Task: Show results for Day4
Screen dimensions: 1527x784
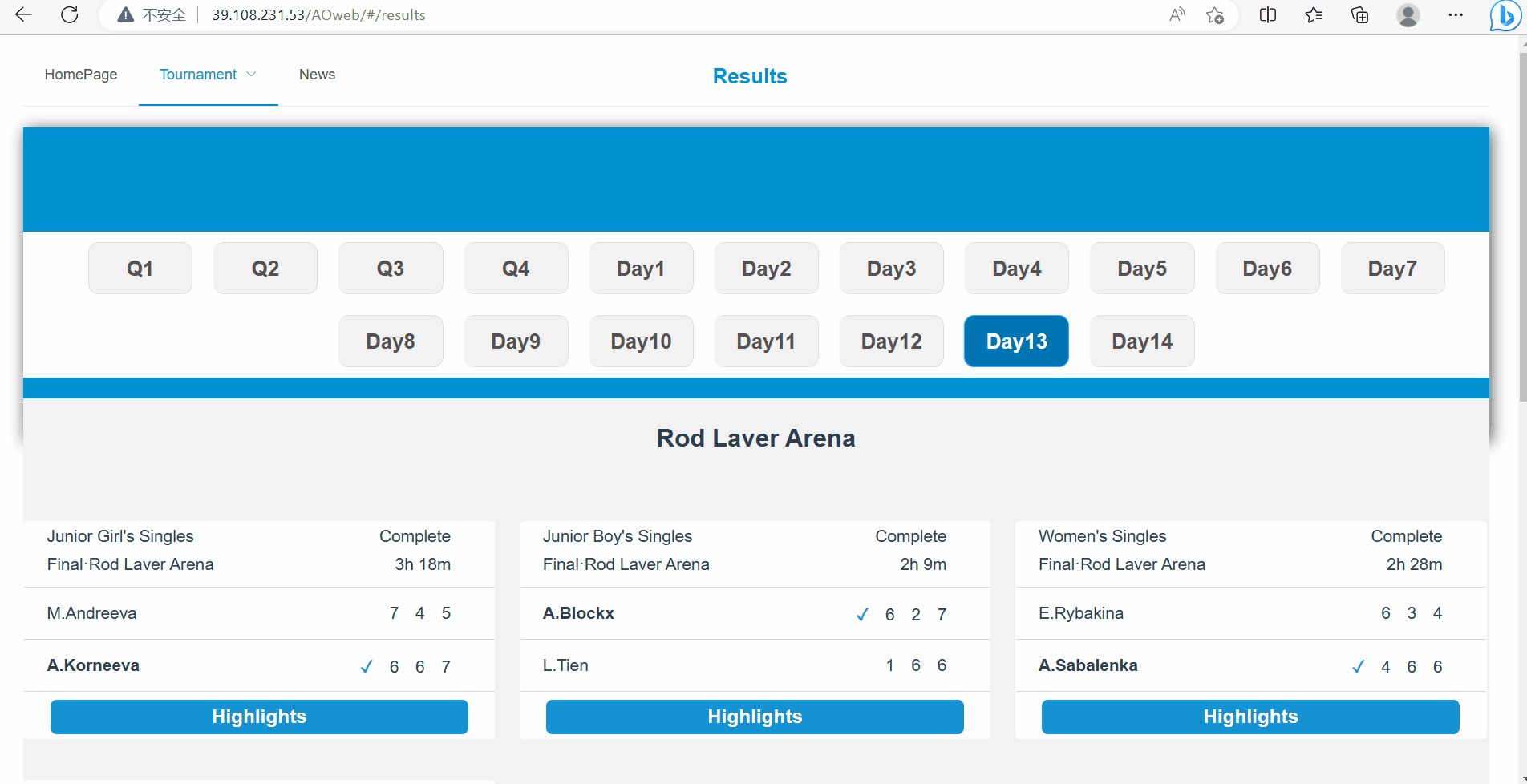Action: 1017,268
